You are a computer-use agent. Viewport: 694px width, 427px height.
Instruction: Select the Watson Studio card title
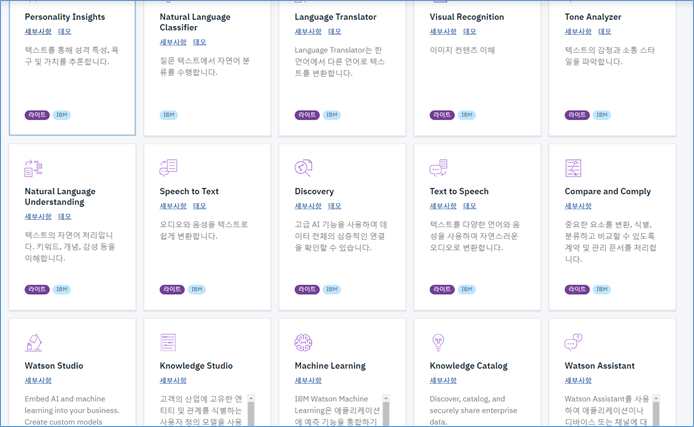tap(54, 366)
